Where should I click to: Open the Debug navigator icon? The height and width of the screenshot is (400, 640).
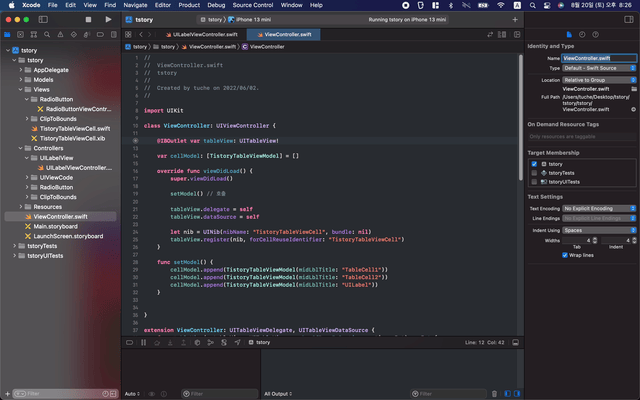[x=87, y=35]
